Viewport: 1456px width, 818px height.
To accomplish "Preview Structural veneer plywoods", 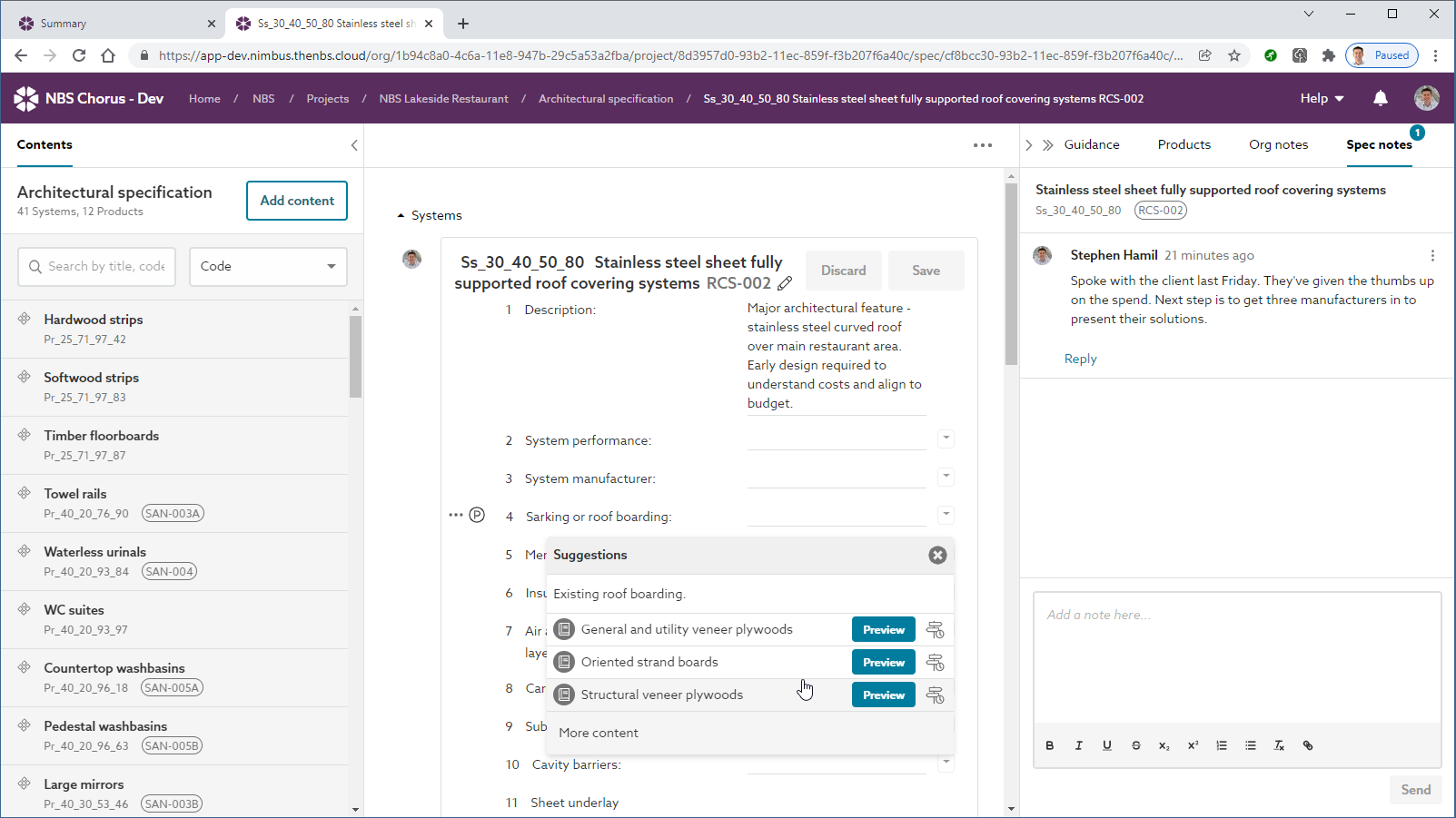I will click(x=883, y=695).
